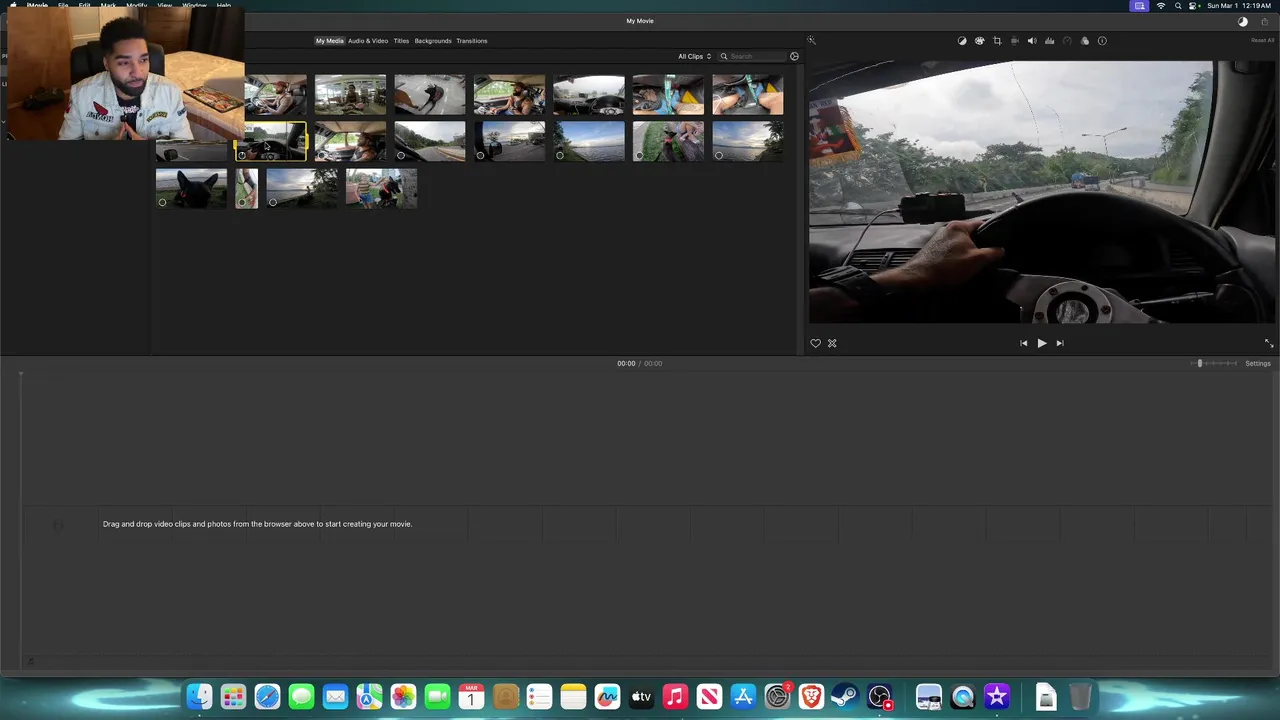Reject the clip with the X icon
This screenshot has width=1280, height=720.
point(832,343)
